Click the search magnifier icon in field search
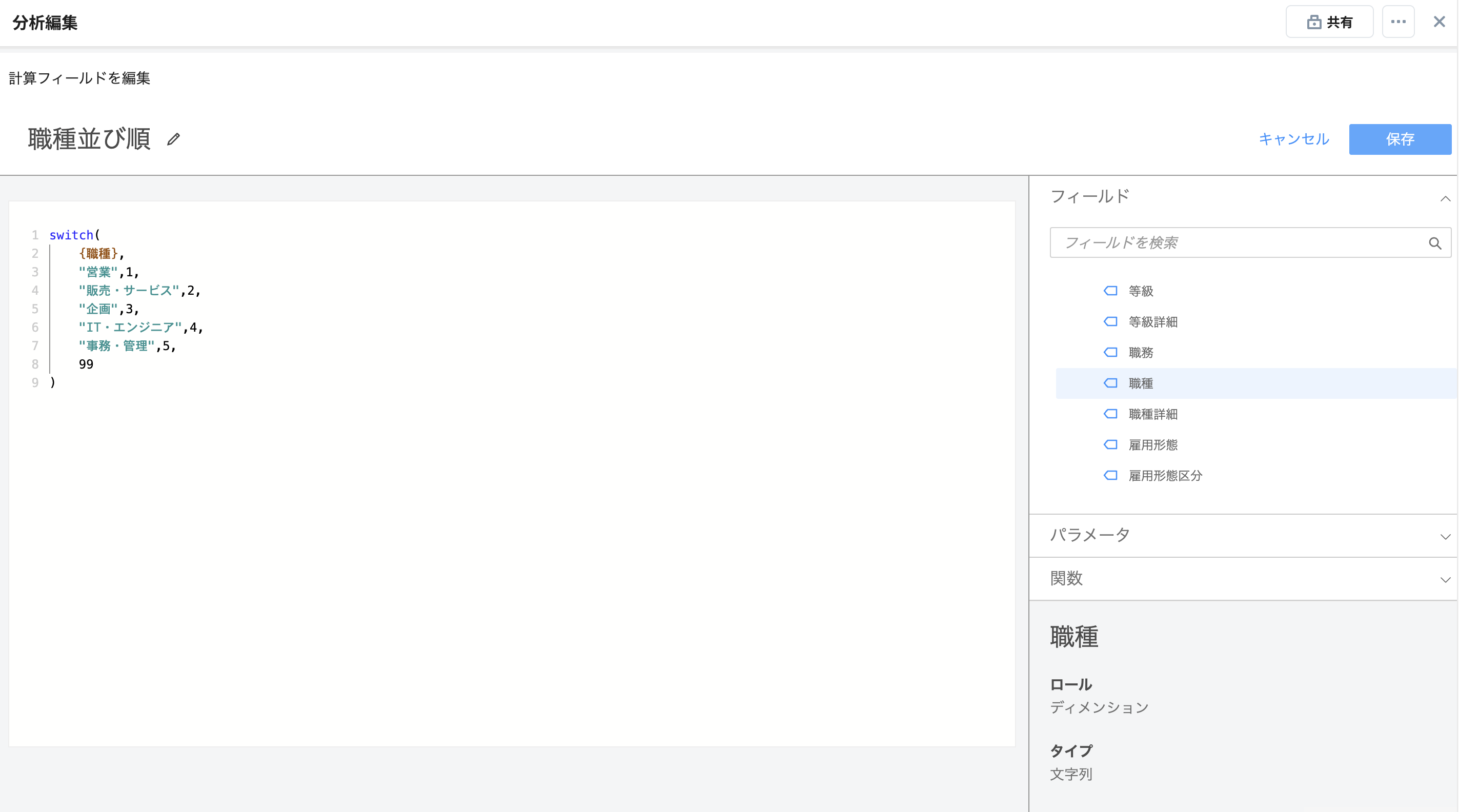 coord(1434,243)
